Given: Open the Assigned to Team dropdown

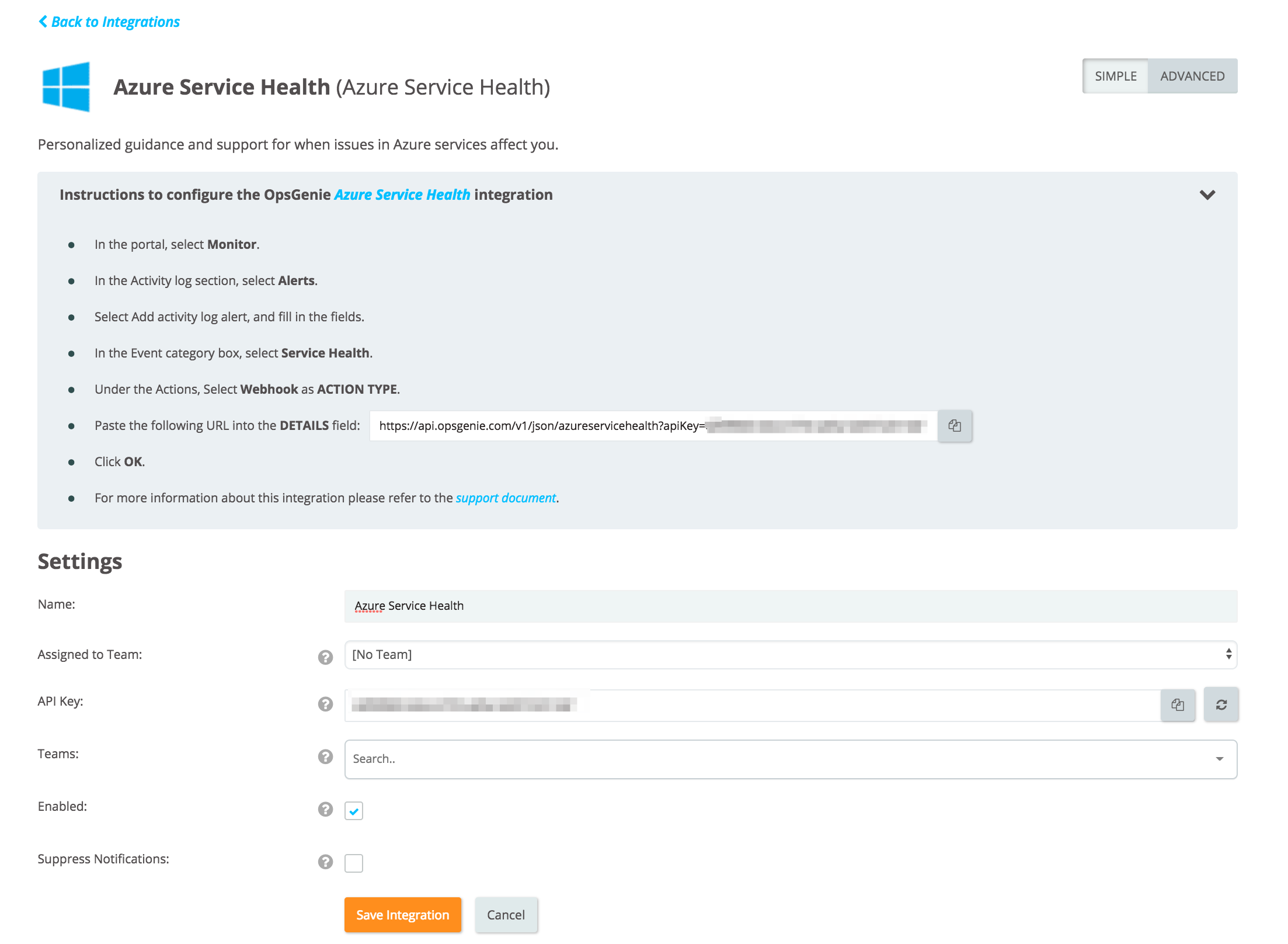Looking at the screenshot, I should click(791, 655).
